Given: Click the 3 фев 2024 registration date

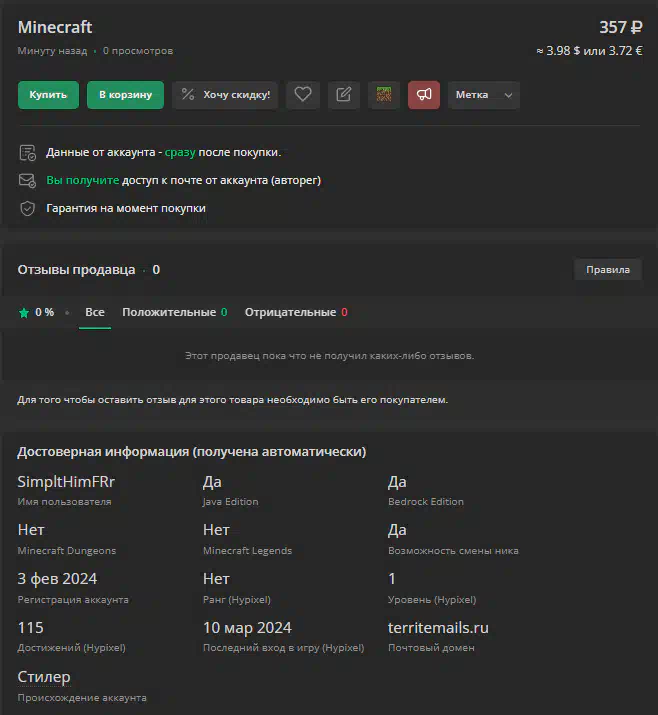Looking at the screenshot, I should (57, 579).
